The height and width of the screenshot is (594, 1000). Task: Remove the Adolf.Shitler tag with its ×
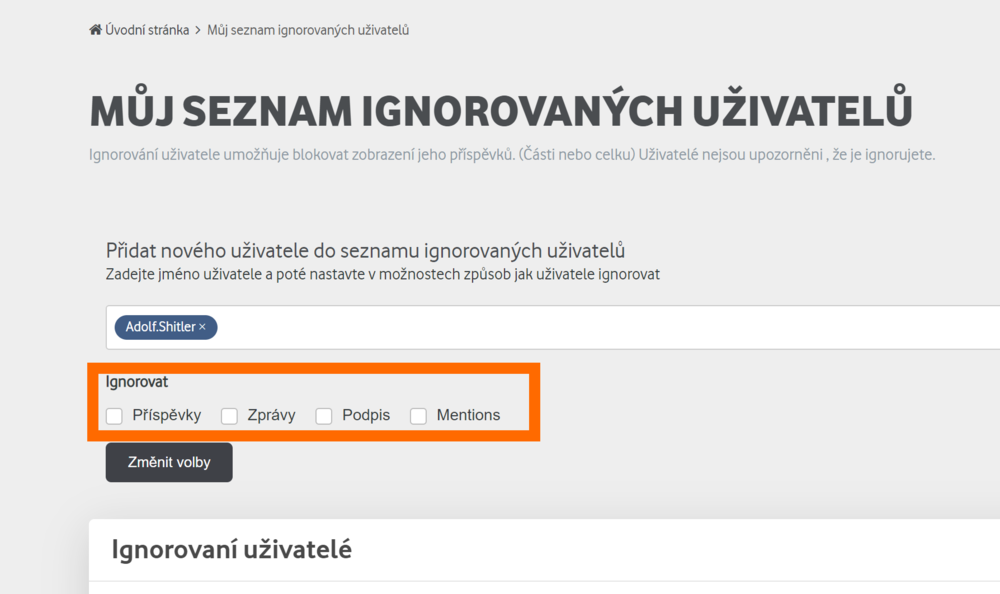[x=202, y=327]
